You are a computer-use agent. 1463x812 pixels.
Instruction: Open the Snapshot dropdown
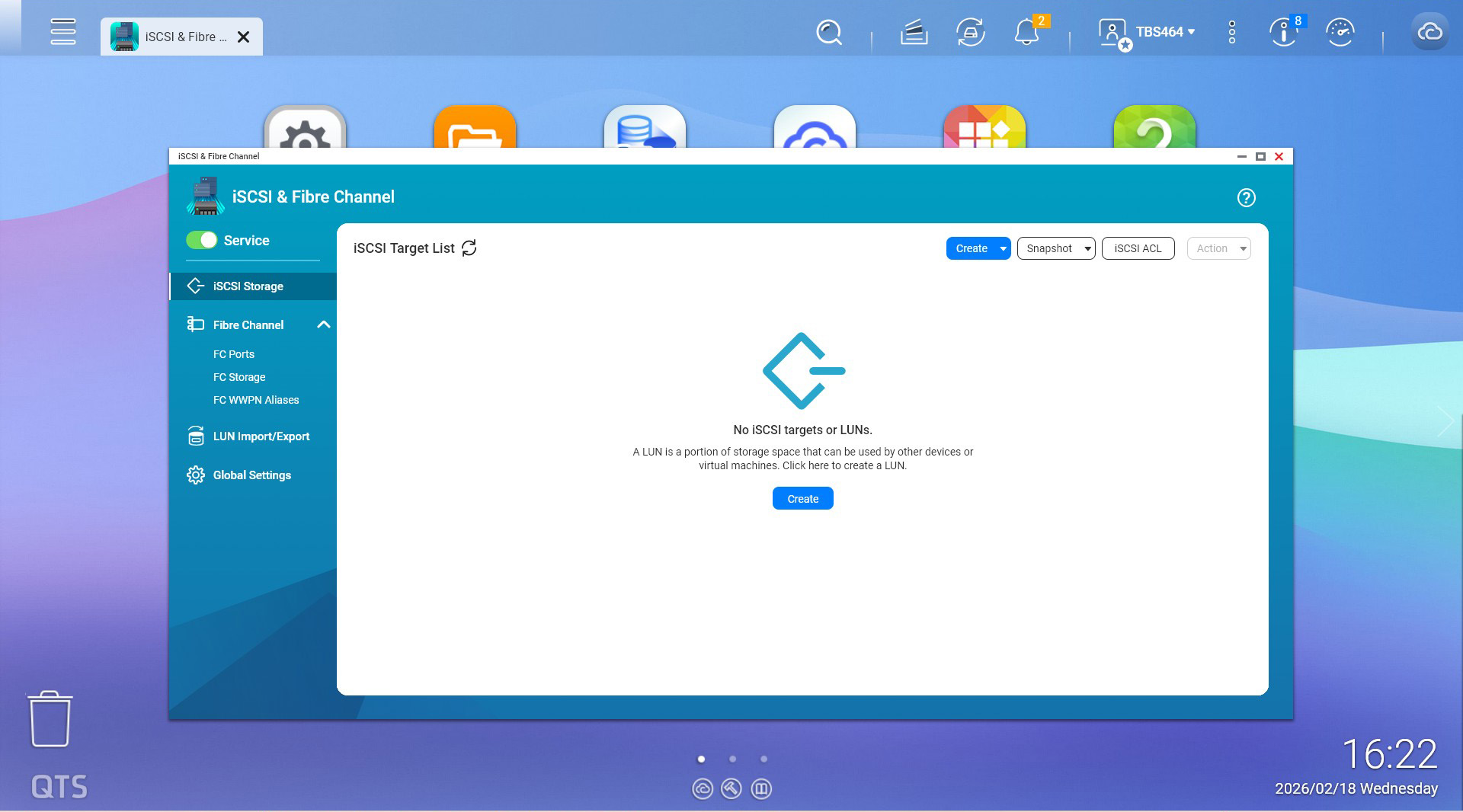1056,249
